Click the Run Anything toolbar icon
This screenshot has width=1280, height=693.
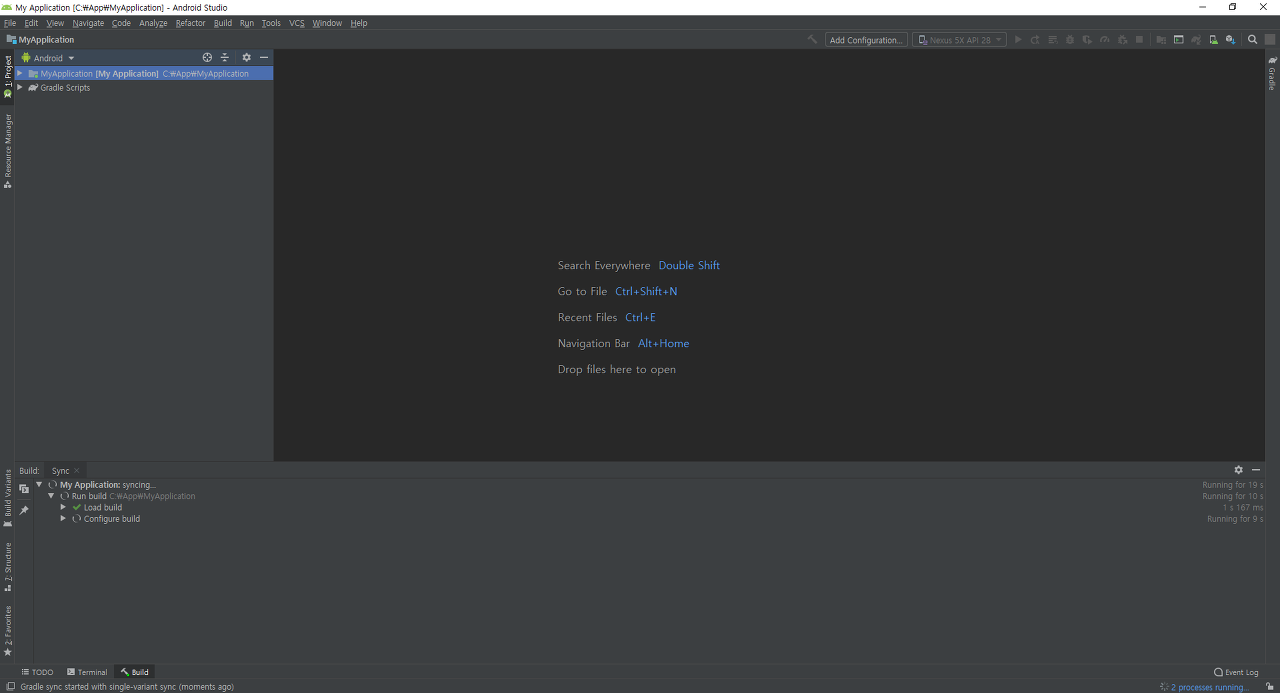(1179, 40)
